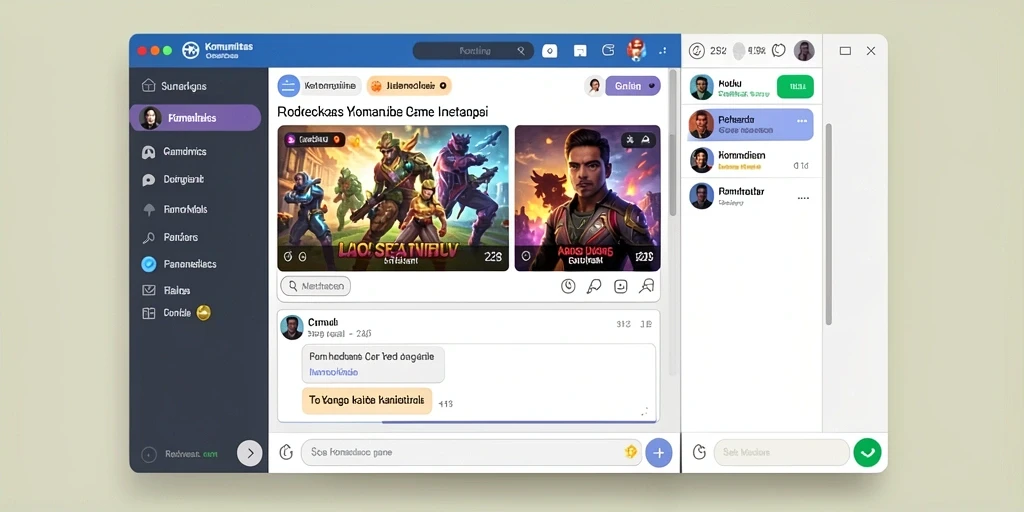Click the upper scrollbar of the main feed
Screen dimensions: 1024x512
click(673, 144)
